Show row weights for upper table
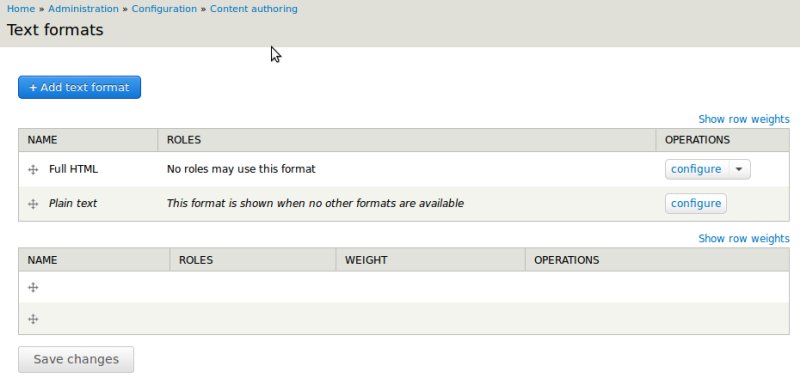Image resolution: width=800 pixels, height=378 pixels. coord(744,119)
